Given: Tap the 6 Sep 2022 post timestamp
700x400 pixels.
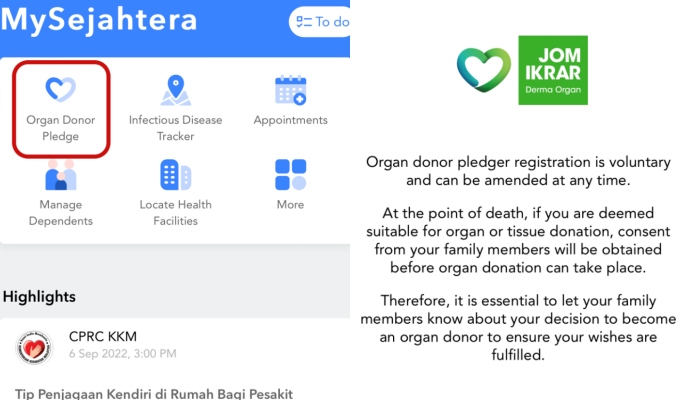Looking at the screenshot, I should click(x=123, y=354).
